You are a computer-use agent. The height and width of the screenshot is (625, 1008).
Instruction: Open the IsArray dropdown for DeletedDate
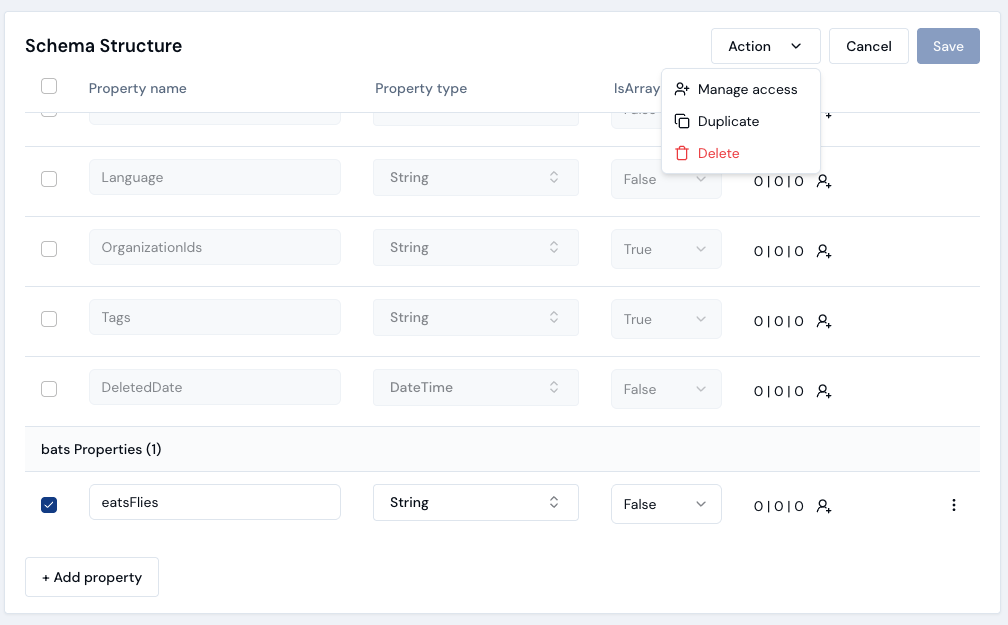click(x=666, y=387)
